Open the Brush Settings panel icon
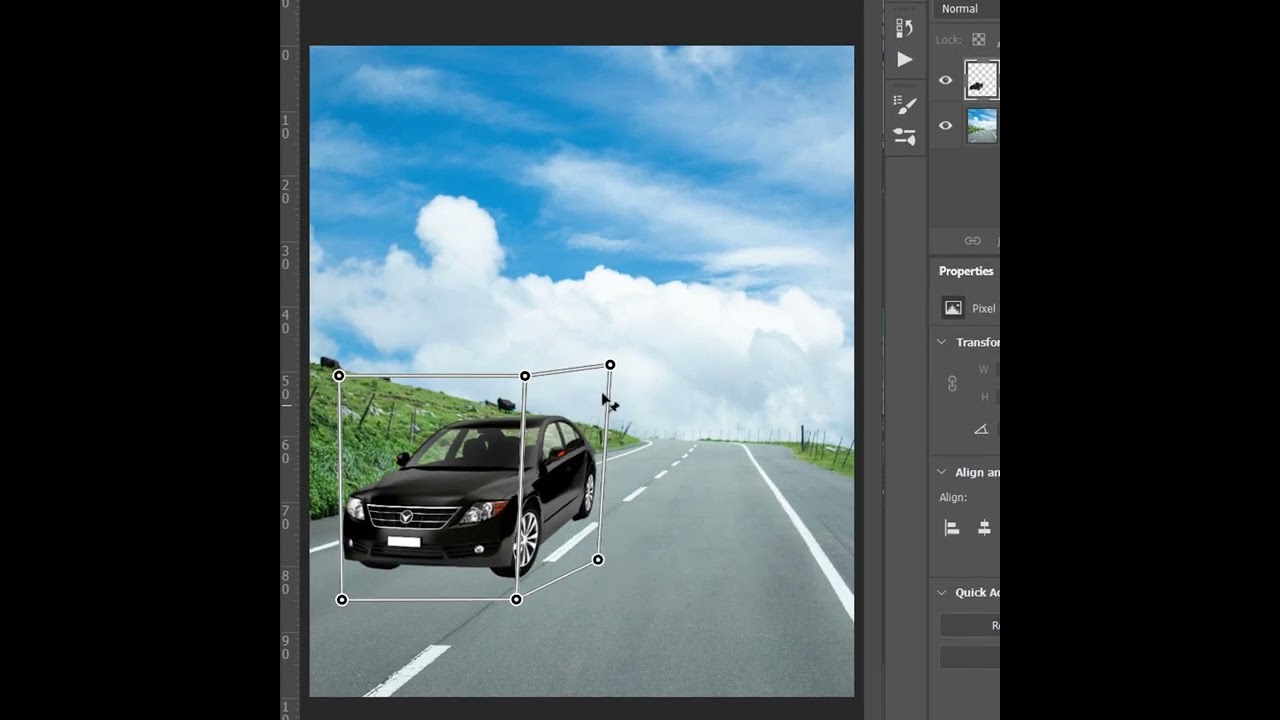This screenshot has height=720, width=1280. pos(905,104)
